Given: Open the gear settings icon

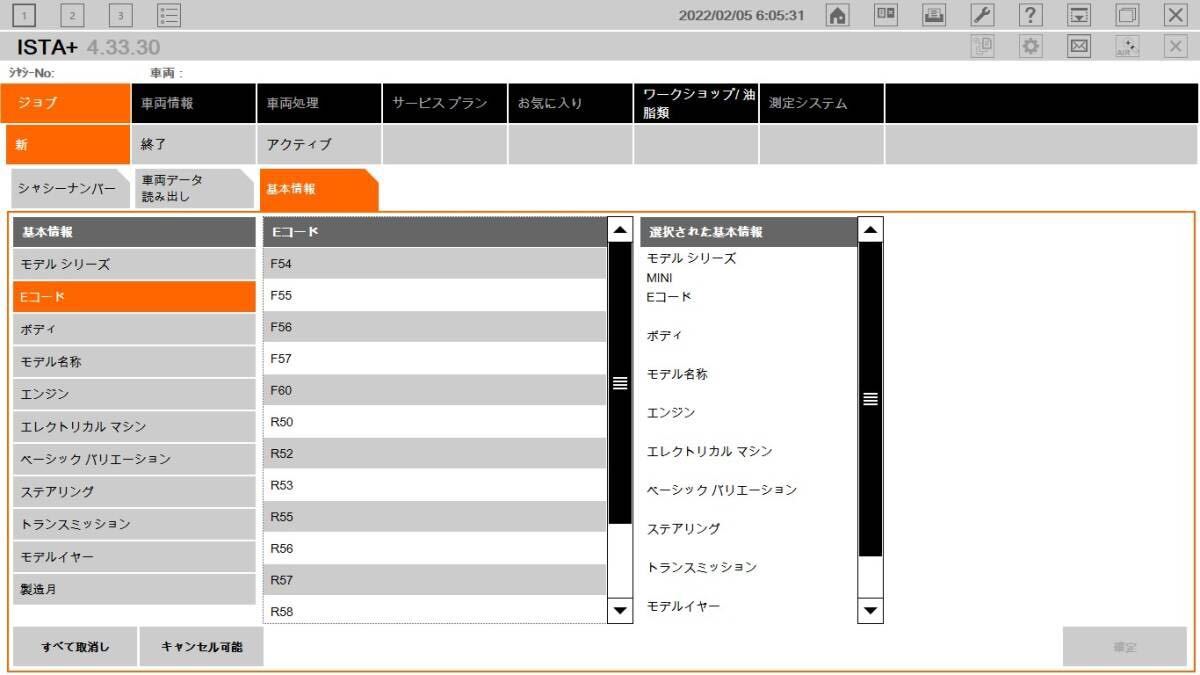Looking at the screenshot, I should (1030, 46).
